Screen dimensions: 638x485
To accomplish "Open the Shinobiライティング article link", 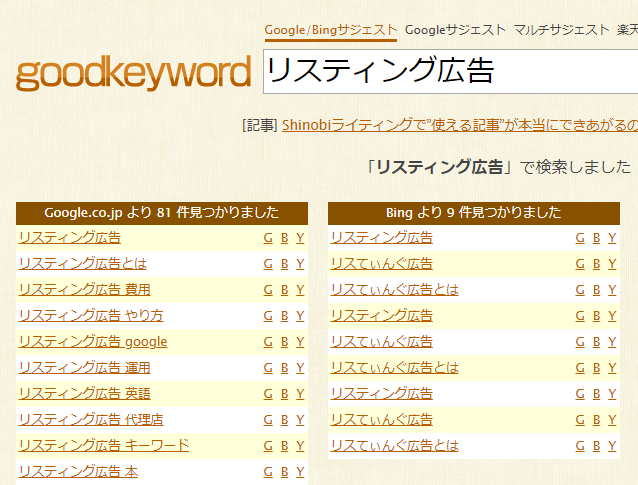I will [x=460, y=125].
